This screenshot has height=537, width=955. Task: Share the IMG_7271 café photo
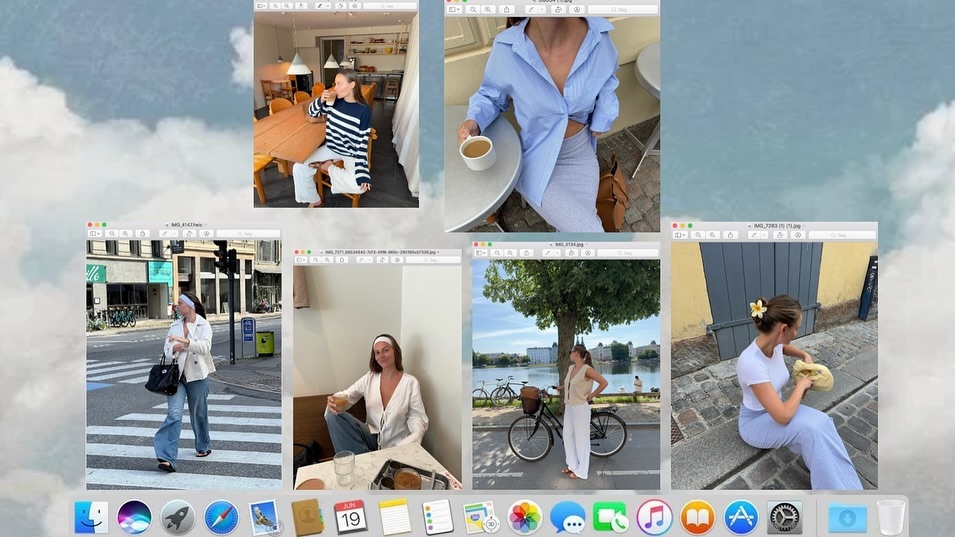[342, 260]
